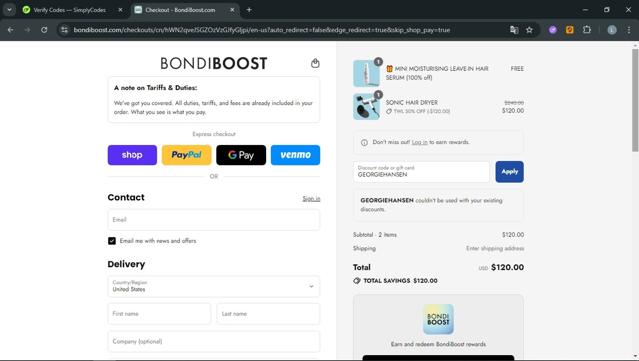Screen dimensions: 639x361
Task: Open the Chrome three-dot menu
Action: click(x=629, y=30)
